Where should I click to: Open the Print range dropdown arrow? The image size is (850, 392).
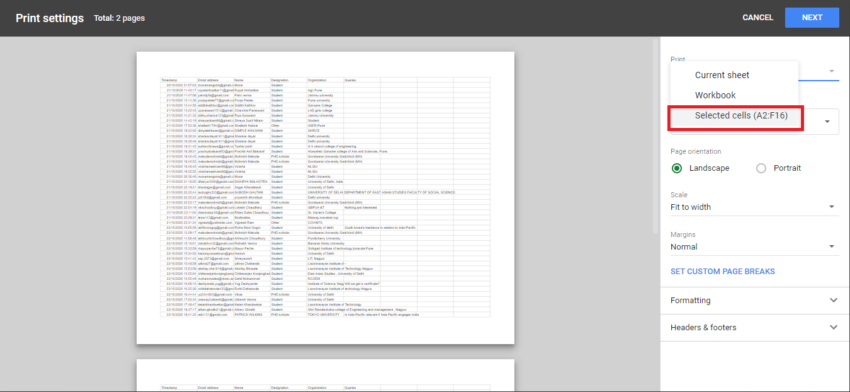831,72
